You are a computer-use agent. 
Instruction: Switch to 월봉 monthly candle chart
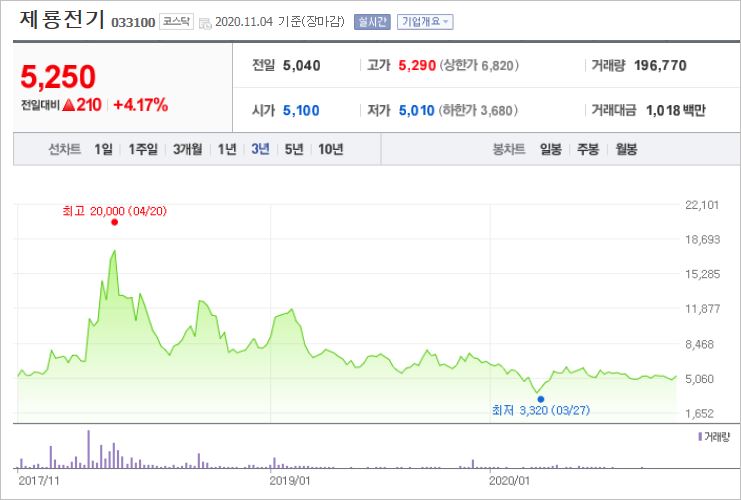[x=626, y=149]
